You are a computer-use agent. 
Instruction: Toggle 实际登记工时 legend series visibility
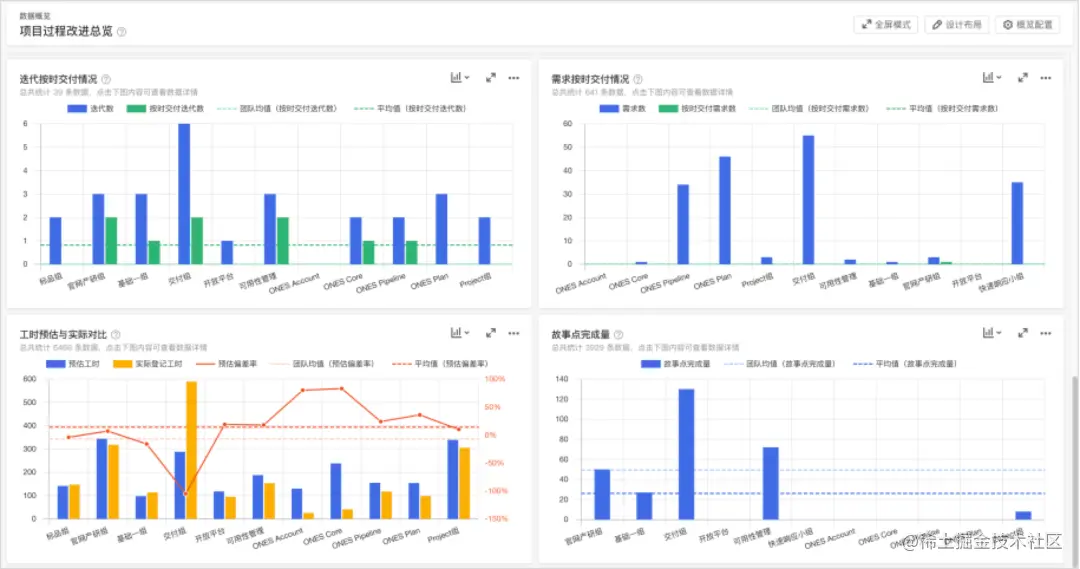pyautogui.click(x=147, y=364)
